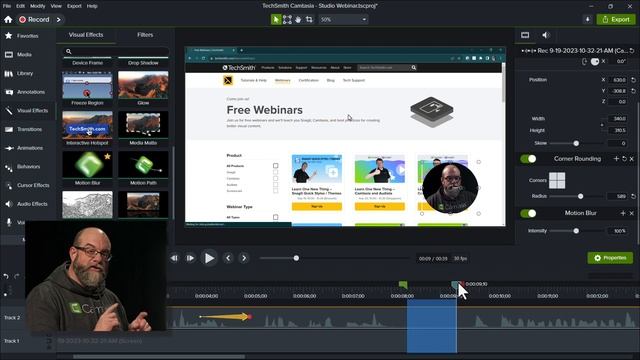Select the Pan hand tool
The height and width of the screenshot is (360, 640).
click(x=298, y=19)
